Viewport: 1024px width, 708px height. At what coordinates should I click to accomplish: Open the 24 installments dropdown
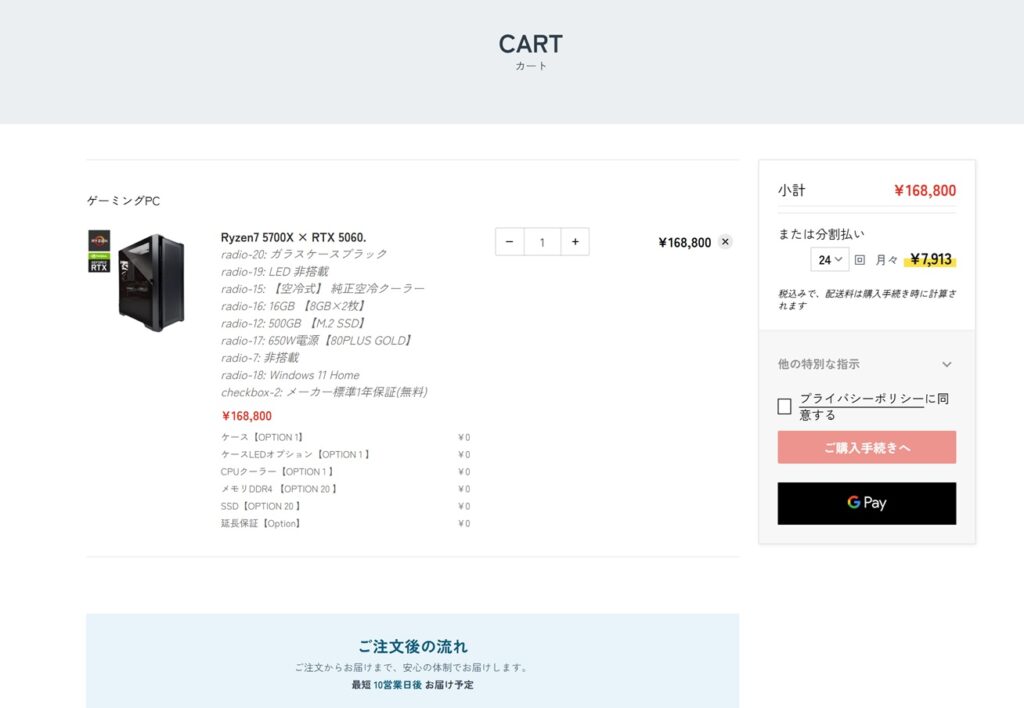point(829,260)
